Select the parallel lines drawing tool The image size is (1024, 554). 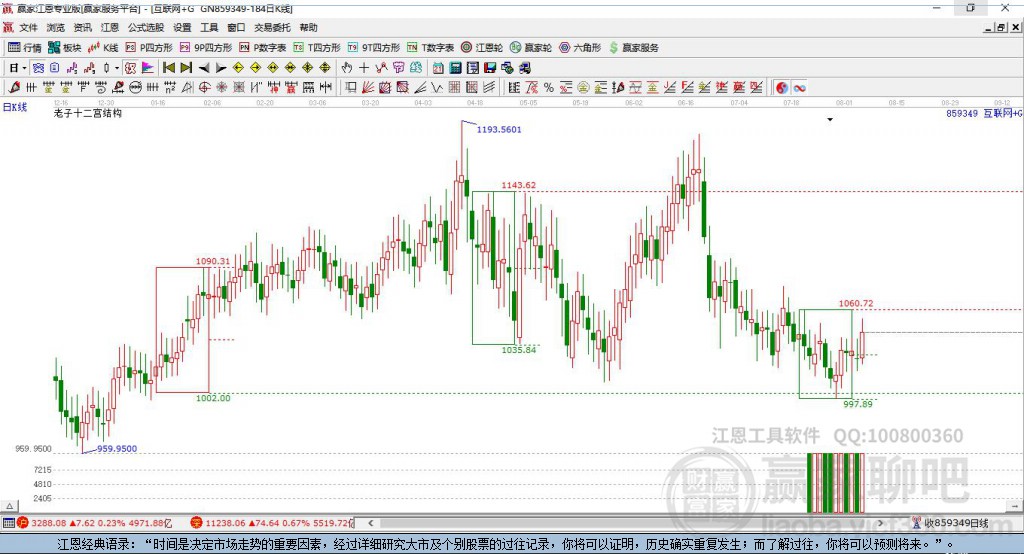tap(489, 88)
